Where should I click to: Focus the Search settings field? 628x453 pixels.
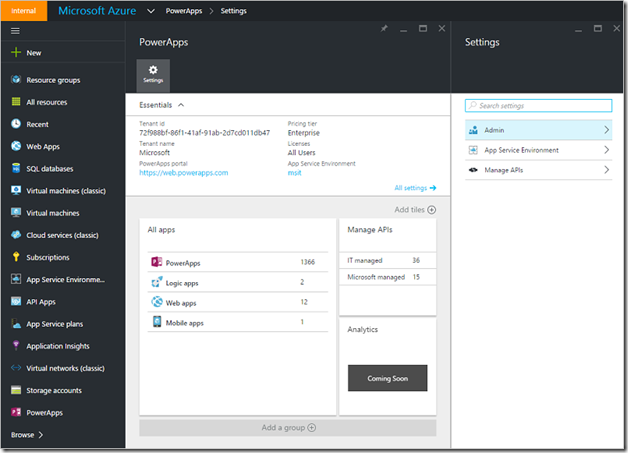pos(538,106)
